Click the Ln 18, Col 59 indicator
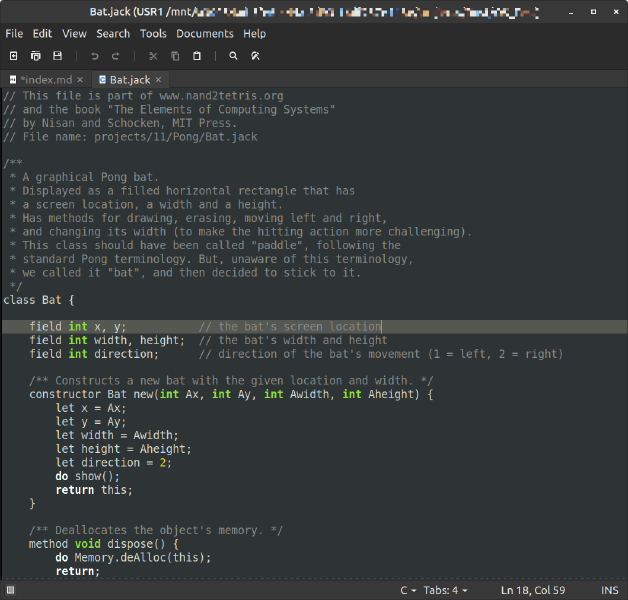 pos(533,590)
